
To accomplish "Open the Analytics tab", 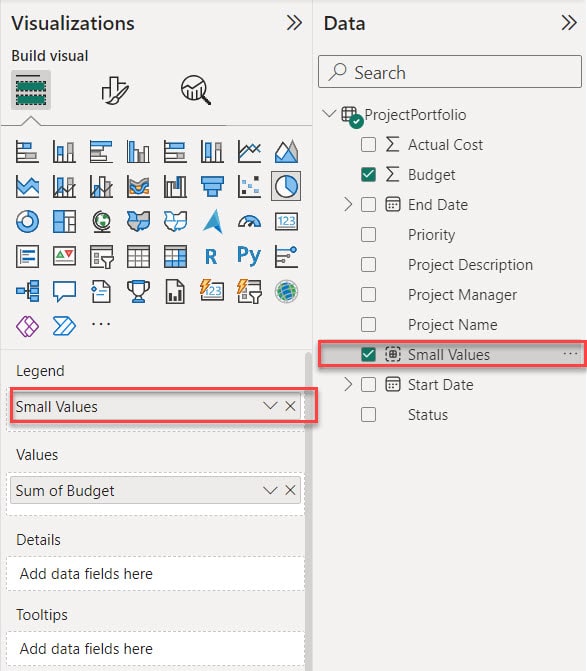I will tap(196, 90).
